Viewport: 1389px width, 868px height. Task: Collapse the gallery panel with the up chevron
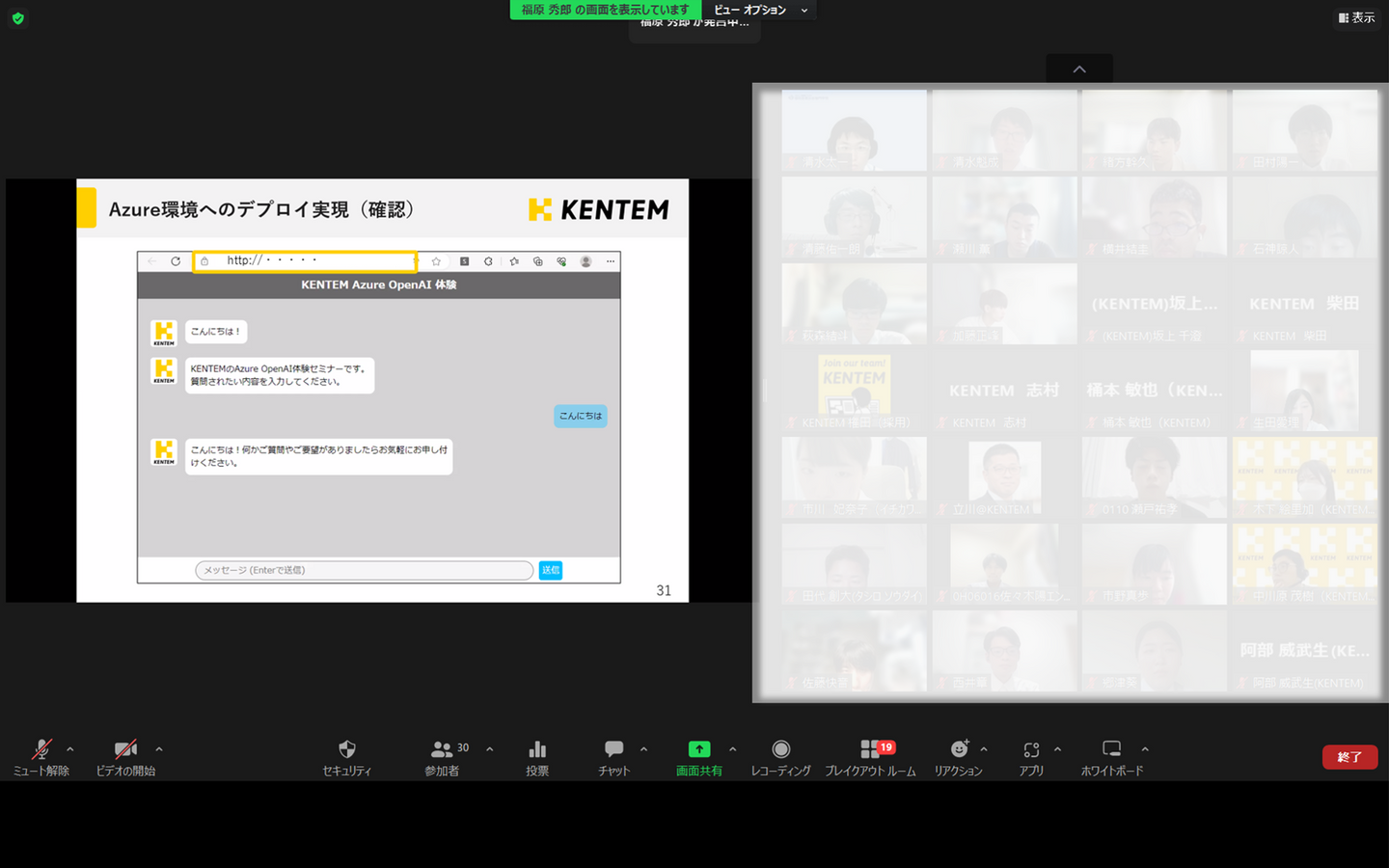point(1079,69)
